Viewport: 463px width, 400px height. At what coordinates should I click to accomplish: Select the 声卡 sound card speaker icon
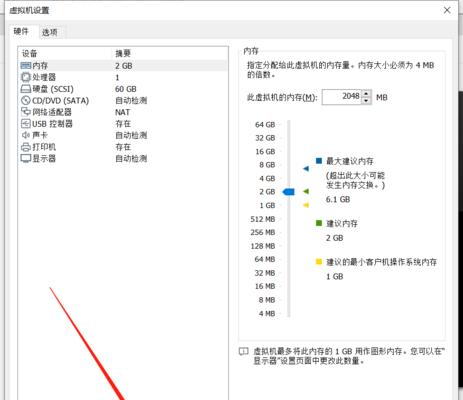26,135
